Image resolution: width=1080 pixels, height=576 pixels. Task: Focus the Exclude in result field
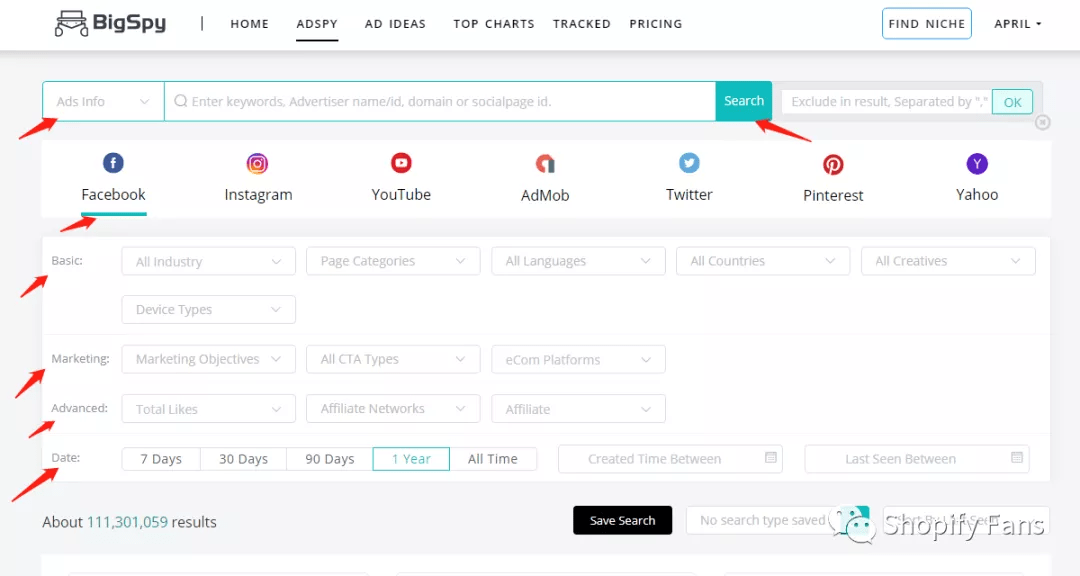click(887, 102)
